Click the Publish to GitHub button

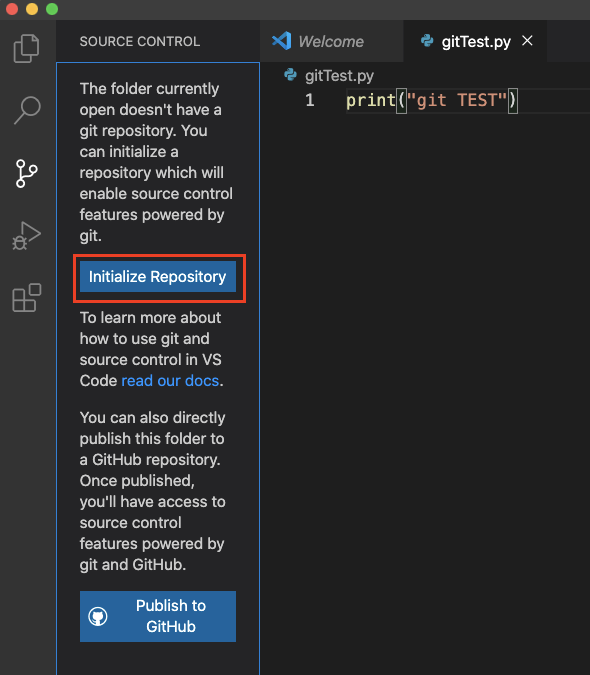click(158, 616)
